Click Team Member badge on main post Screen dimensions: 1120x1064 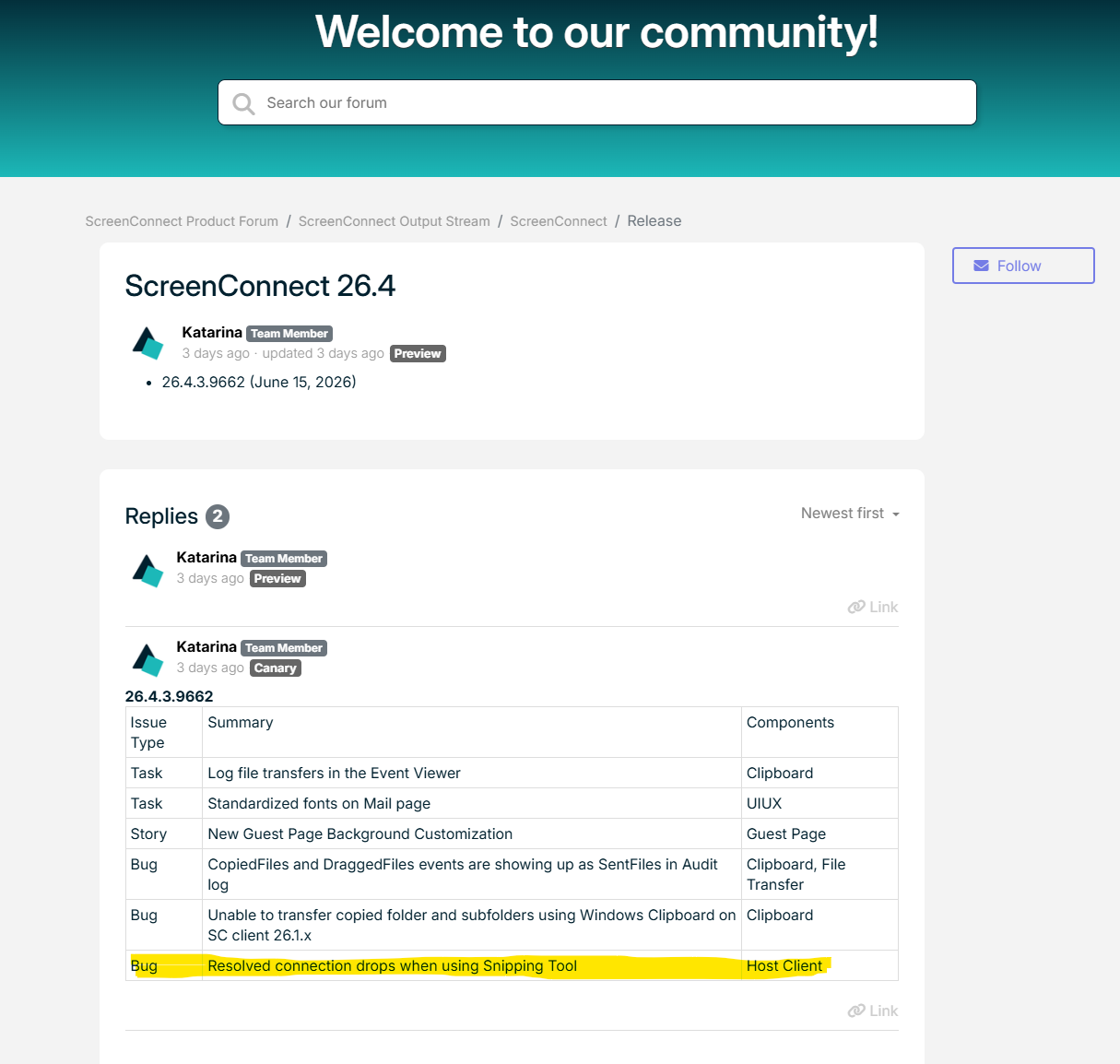(289, 334)
